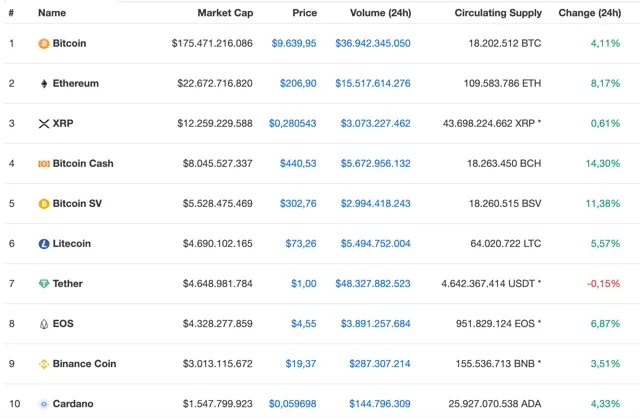Select XRP market cap $12.259.229.588
The image size is (640, 419).
215,123
